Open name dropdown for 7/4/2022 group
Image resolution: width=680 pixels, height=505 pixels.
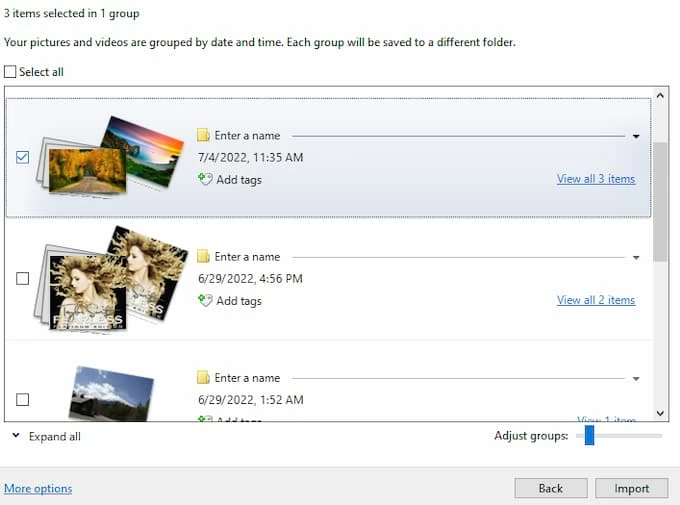pos(636,136)
